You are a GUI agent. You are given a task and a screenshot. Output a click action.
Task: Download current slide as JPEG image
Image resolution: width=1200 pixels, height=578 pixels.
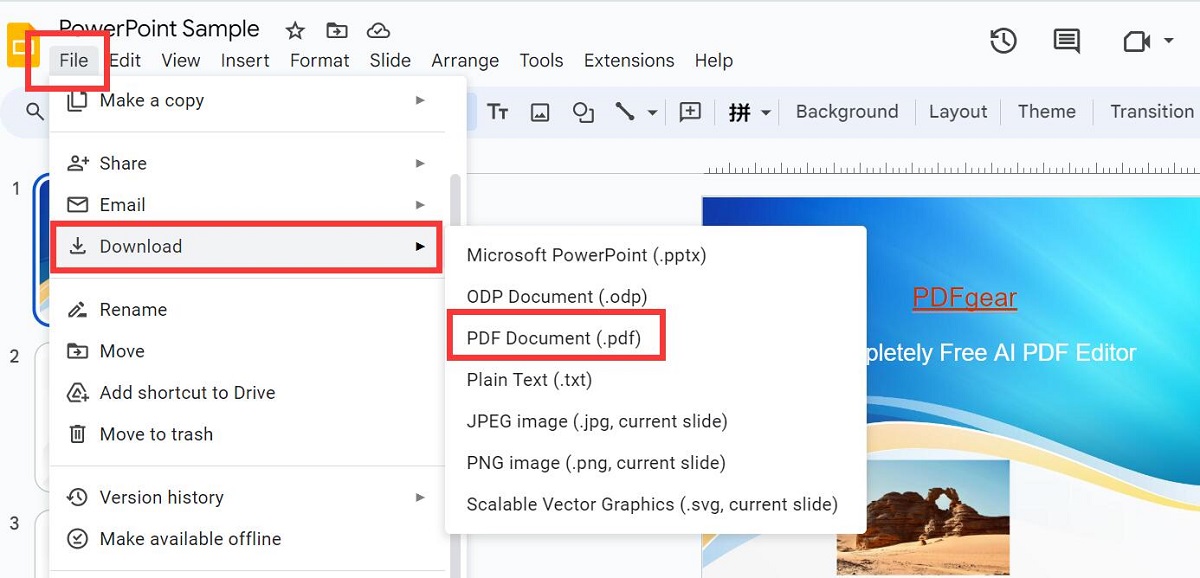655,421
